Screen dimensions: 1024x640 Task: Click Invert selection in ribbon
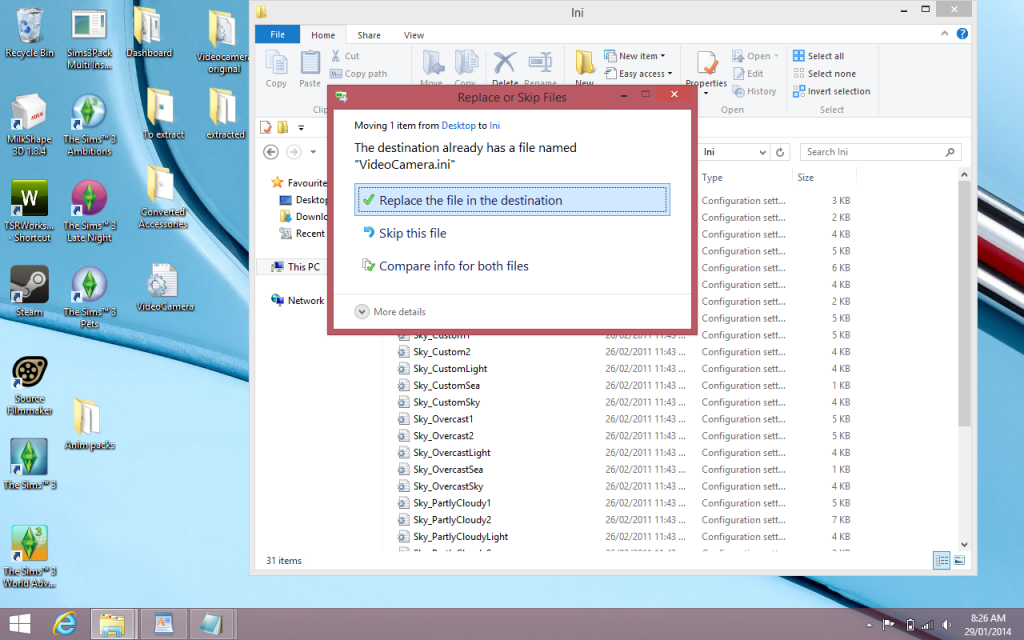tap(832, 91)
